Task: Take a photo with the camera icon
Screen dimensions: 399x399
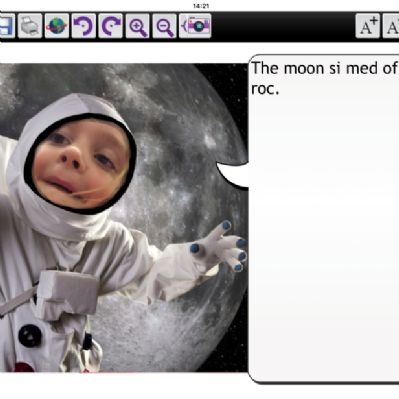Action: tap(195, 26)
